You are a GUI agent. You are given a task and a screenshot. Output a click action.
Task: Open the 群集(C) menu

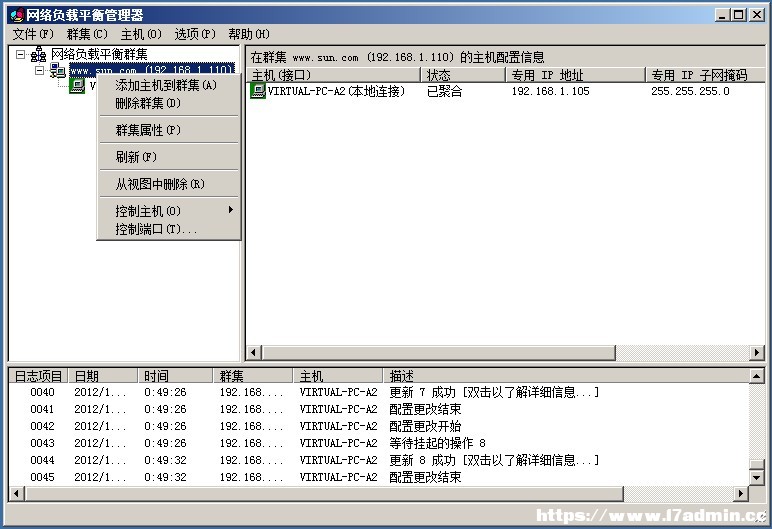click(87, 34)
